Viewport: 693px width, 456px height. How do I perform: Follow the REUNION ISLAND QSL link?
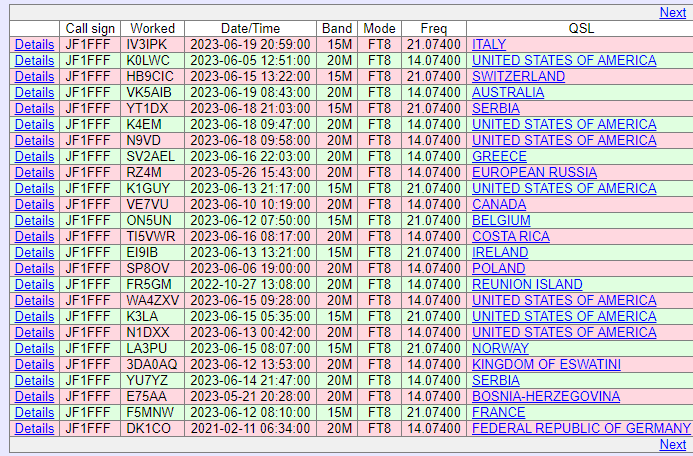pyautogui.click(x=527, y=285)
